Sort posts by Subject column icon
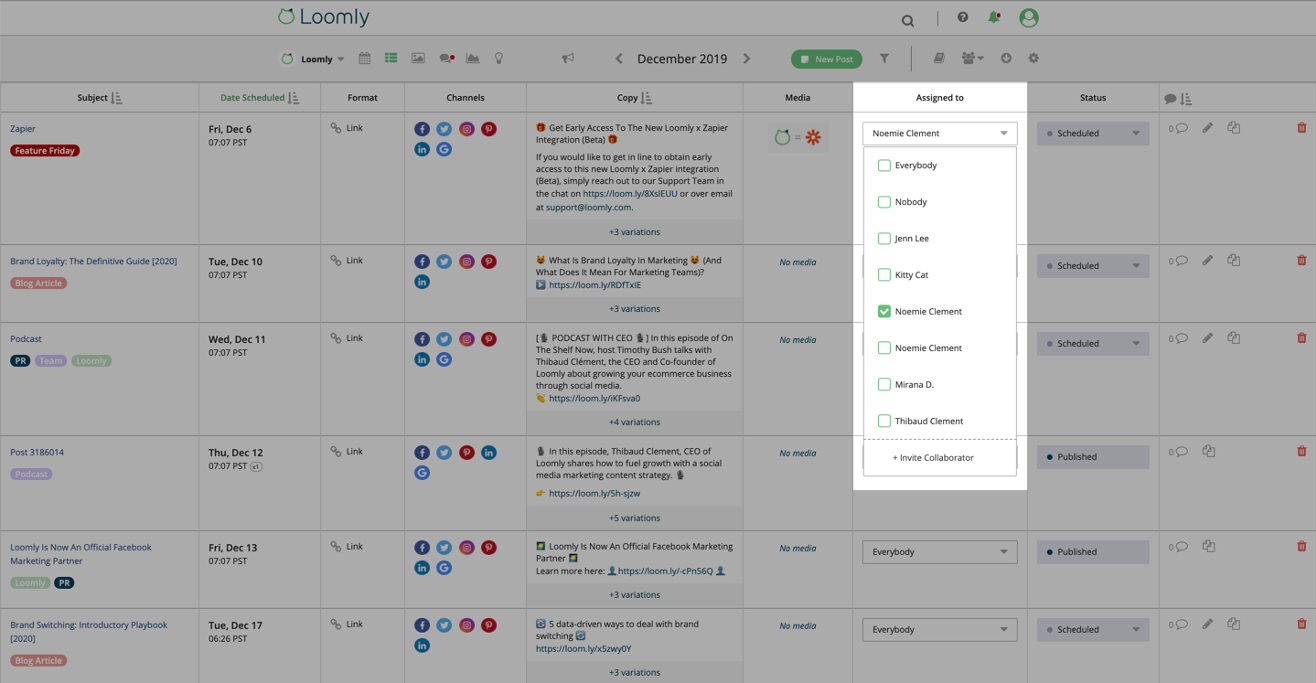 click(x=116, y=98)
